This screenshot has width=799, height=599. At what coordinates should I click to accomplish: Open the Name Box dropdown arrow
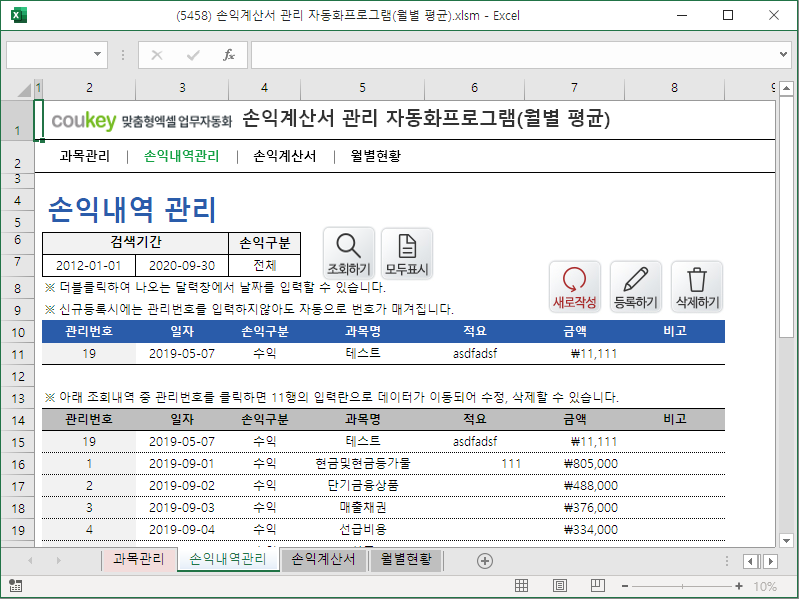pyautogui.click(x=97, y=54)
